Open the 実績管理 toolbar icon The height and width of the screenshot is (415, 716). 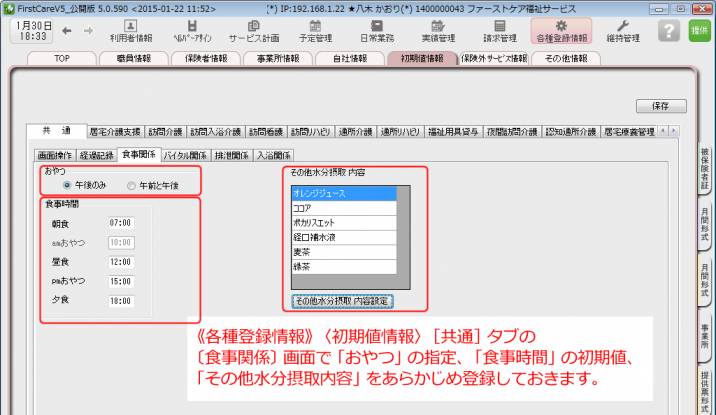[437, 30]
